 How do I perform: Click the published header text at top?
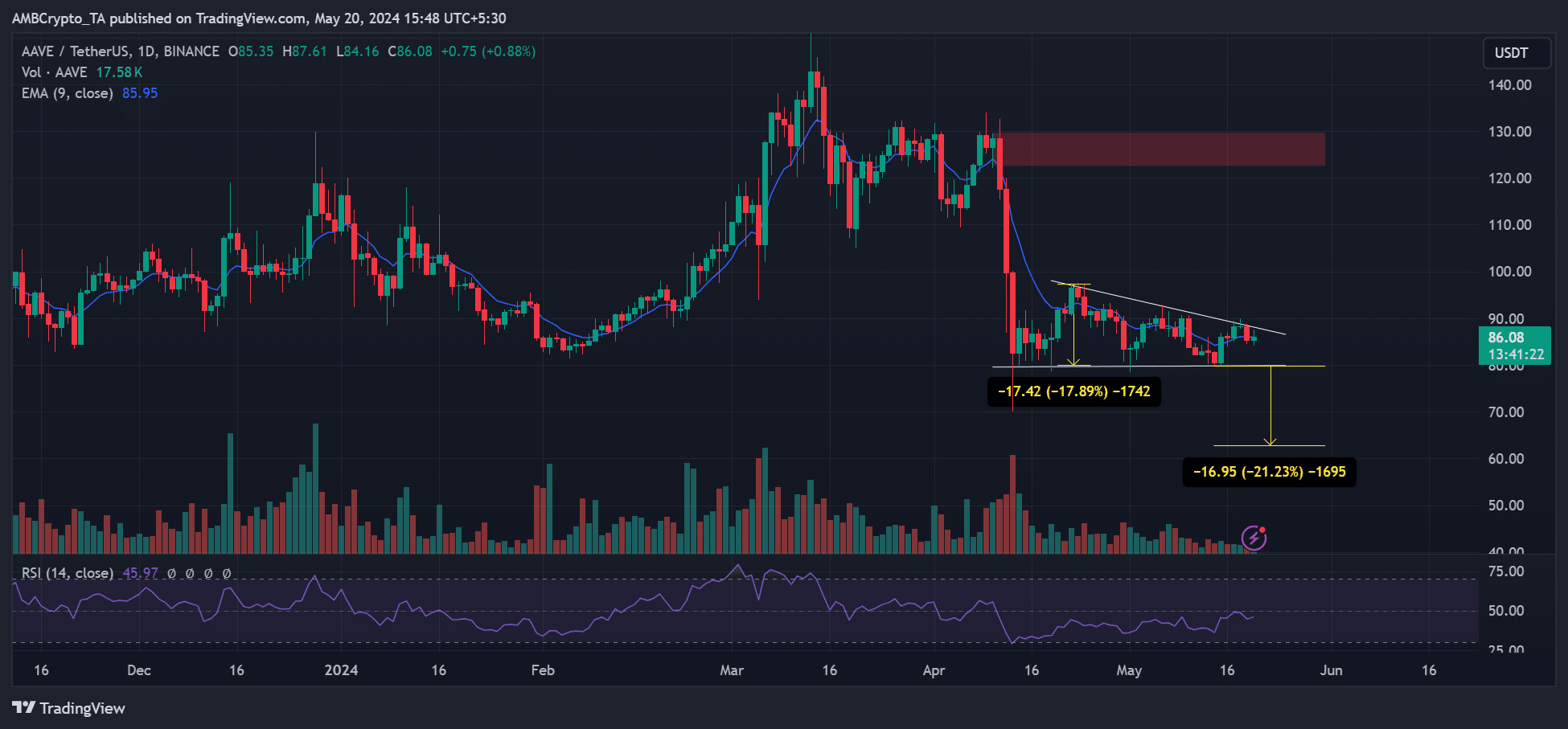259,18
